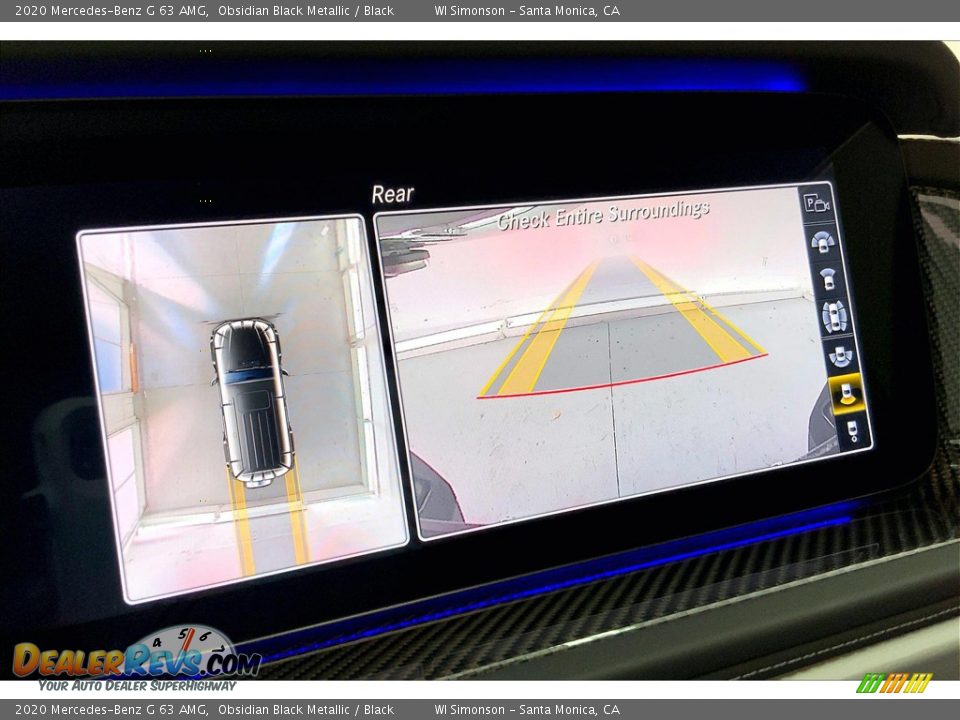Tap the rear camera feed with guide lines
This screenshot has height=720, width=960.
pos(624,361)
